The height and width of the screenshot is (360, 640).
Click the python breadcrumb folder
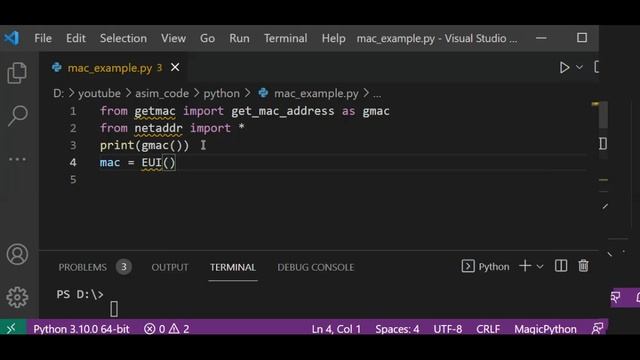[x=222, y=93]
